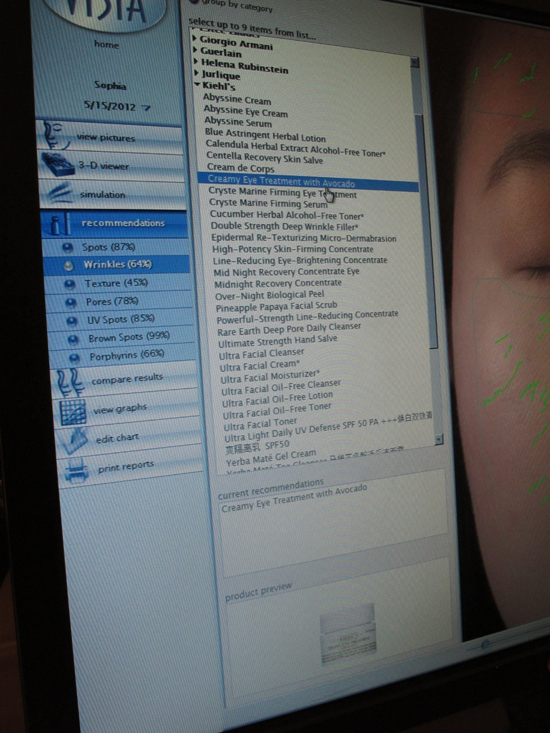550x733 pixels.
Task: Click the product list vertical scrollbar thumb
Action: click(428, 229)
